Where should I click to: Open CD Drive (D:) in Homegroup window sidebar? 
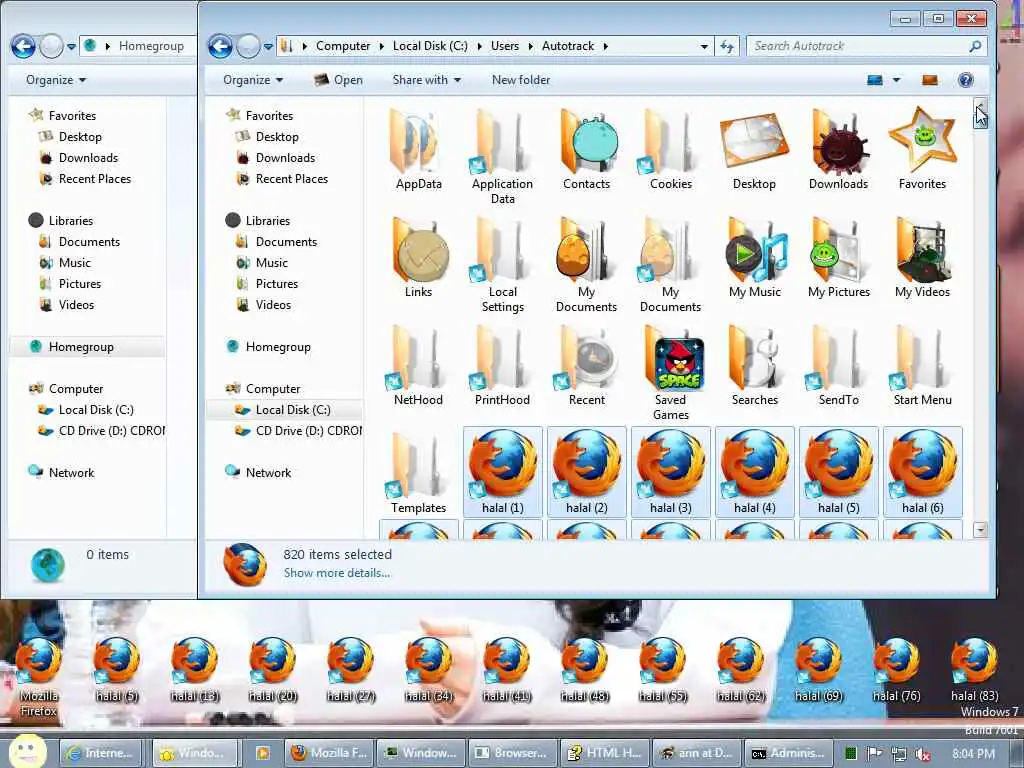point(111,430)
